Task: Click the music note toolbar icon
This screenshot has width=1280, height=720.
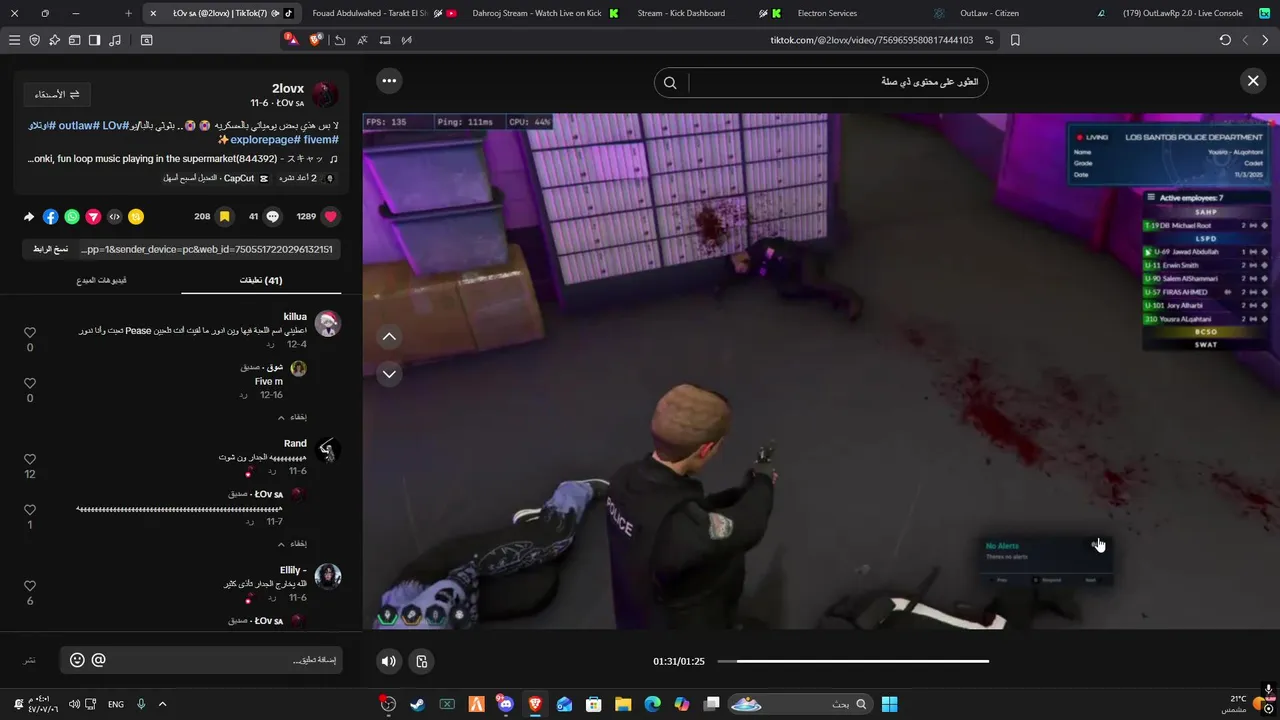Action: (115, 40)
